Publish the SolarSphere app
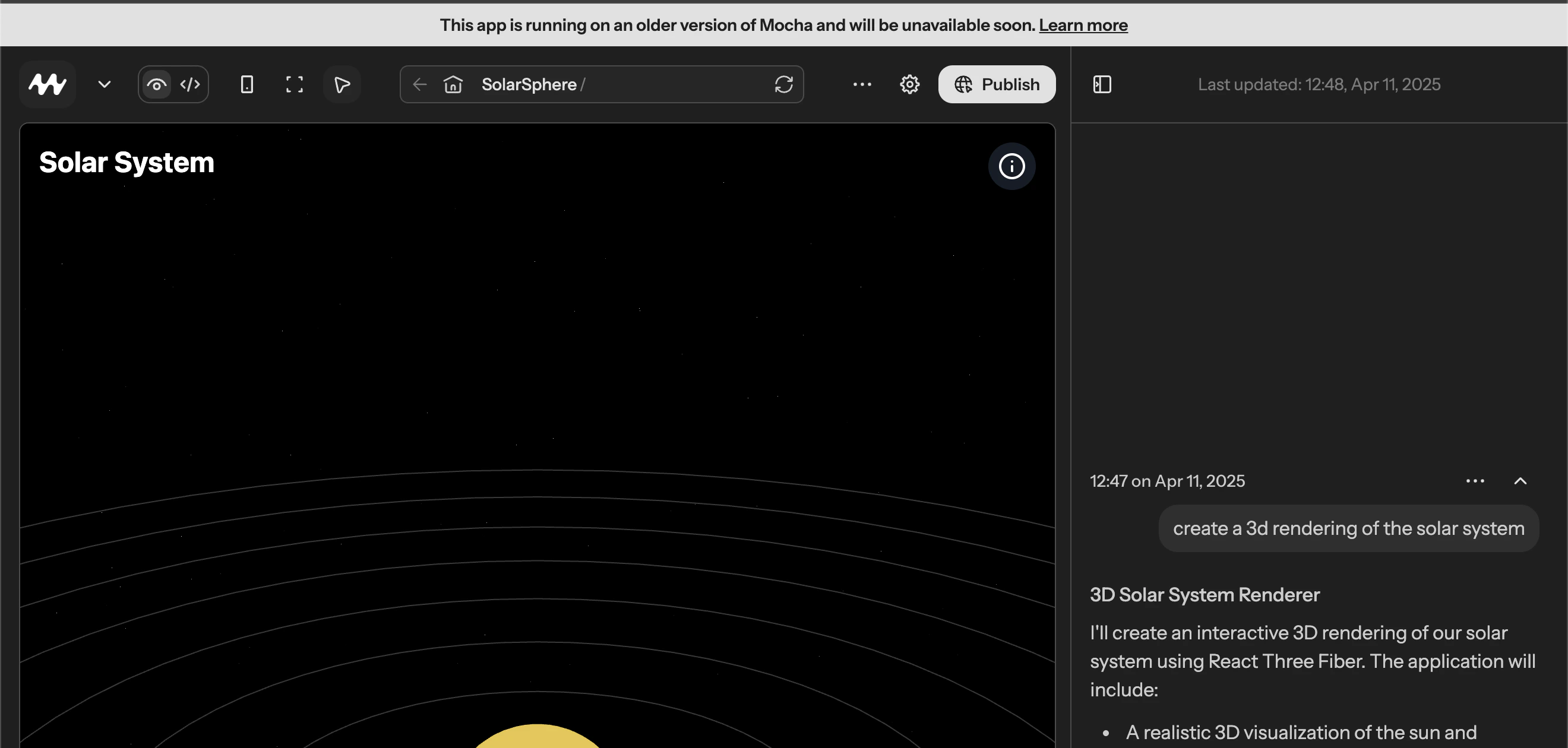 pyautogui.click(x=997, y=84)
